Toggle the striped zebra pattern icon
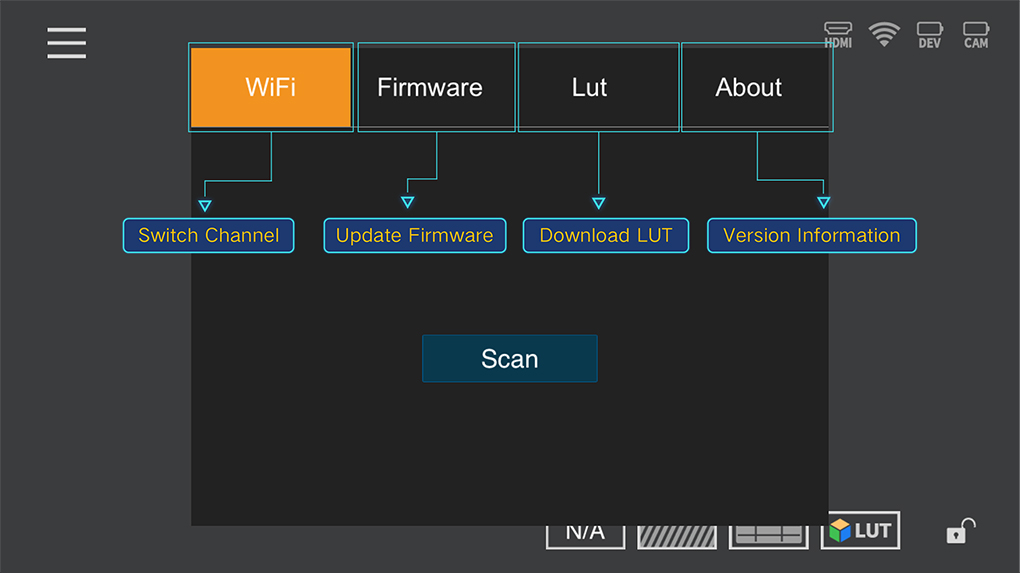Screen dimensions: 1020x573 pos(677,535)
